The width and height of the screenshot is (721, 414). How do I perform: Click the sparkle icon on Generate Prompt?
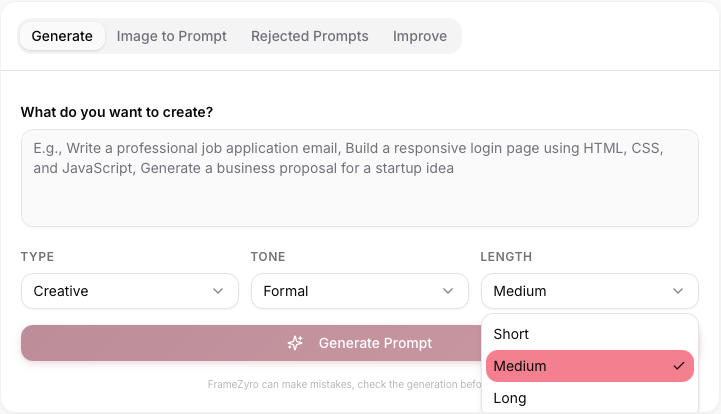[x=295, y=343]
